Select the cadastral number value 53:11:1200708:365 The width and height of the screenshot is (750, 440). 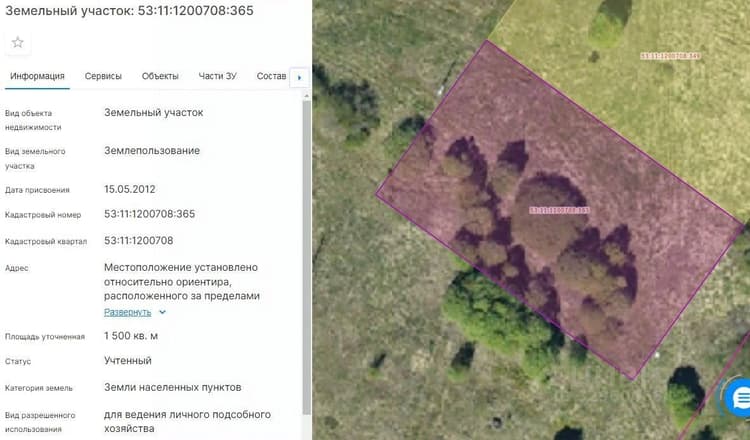click(x=150, y=214)
